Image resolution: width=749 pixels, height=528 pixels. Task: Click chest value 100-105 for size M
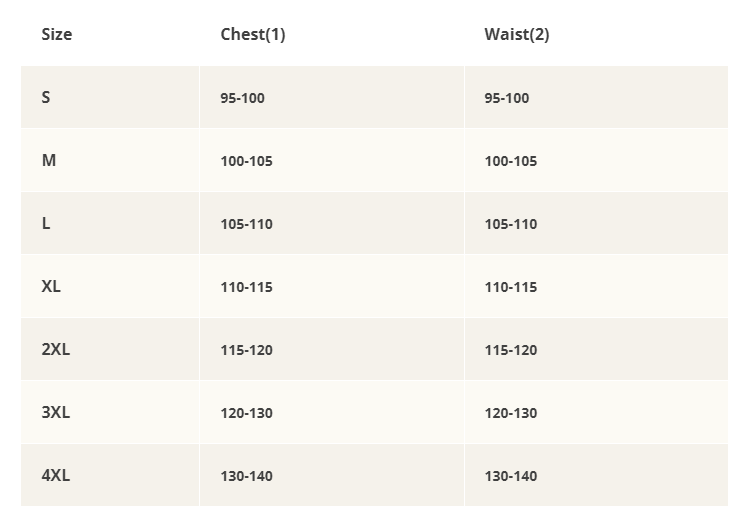coord(246,161)
